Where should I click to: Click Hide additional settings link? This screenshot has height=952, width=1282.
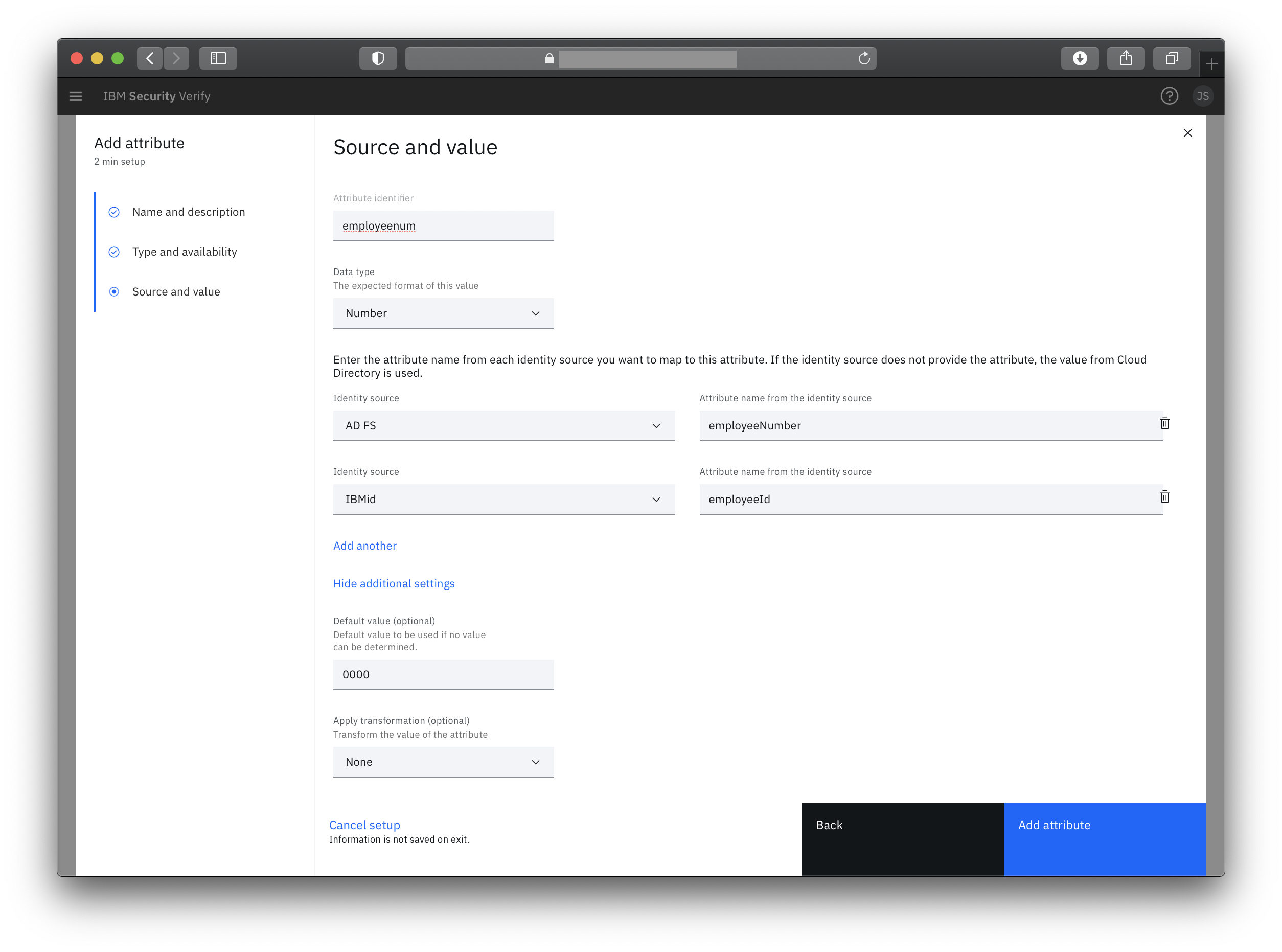[x=394, y=584]
